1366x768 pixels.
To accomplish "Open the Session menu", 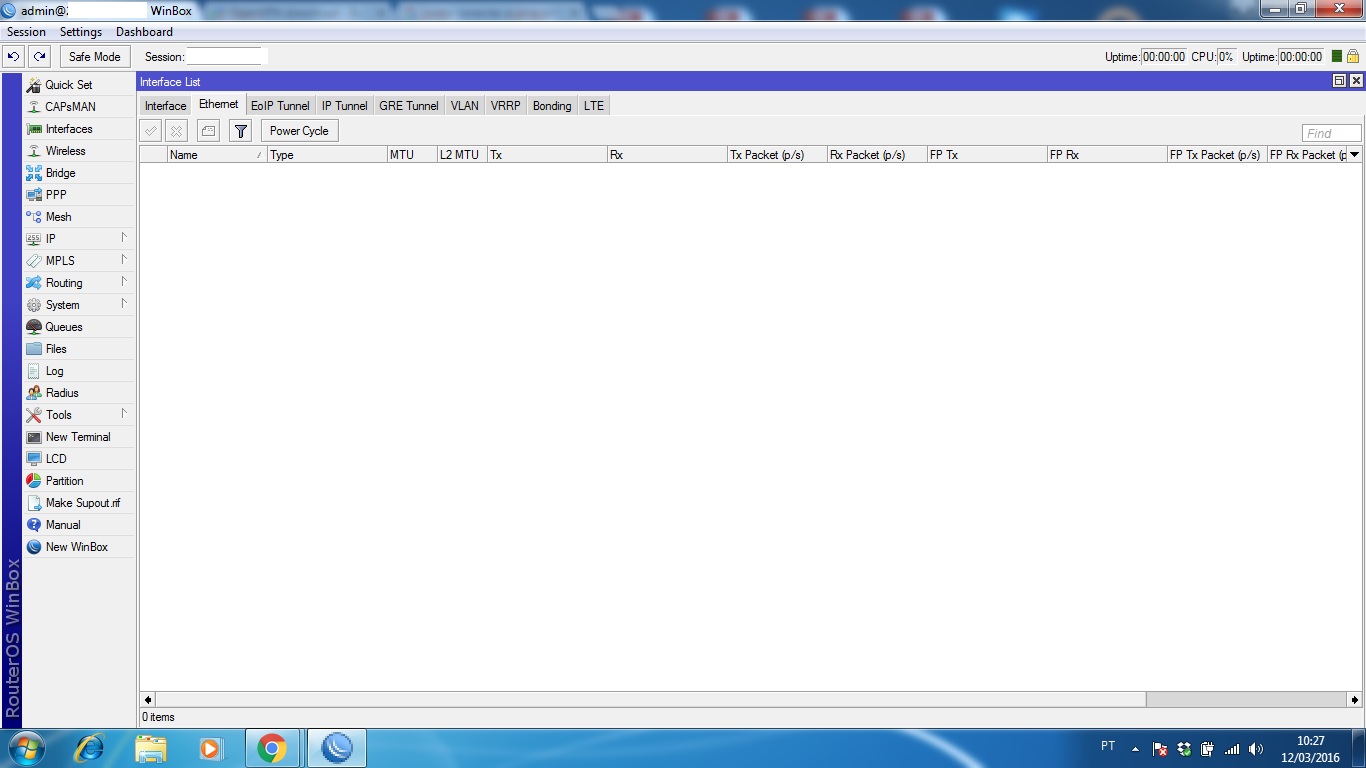I will (26, 32).
